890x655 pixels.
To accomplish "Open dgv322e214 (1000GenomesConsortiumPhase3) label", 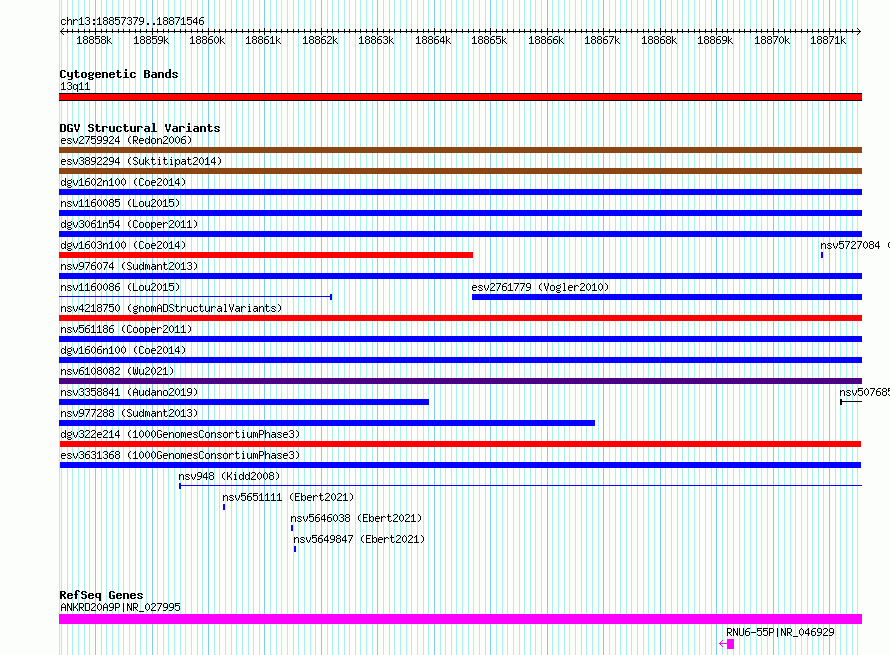I will pos(180,434).
